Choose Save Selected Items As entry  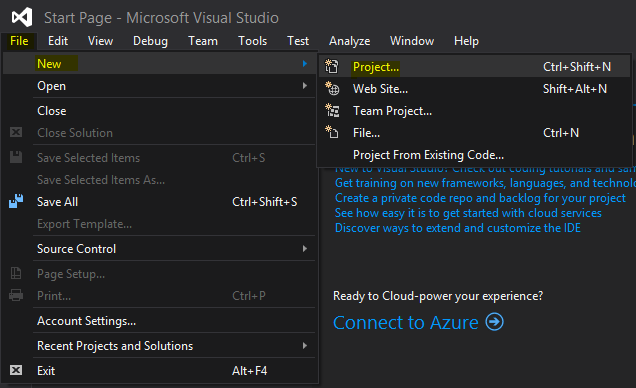(x=159, y=180)
